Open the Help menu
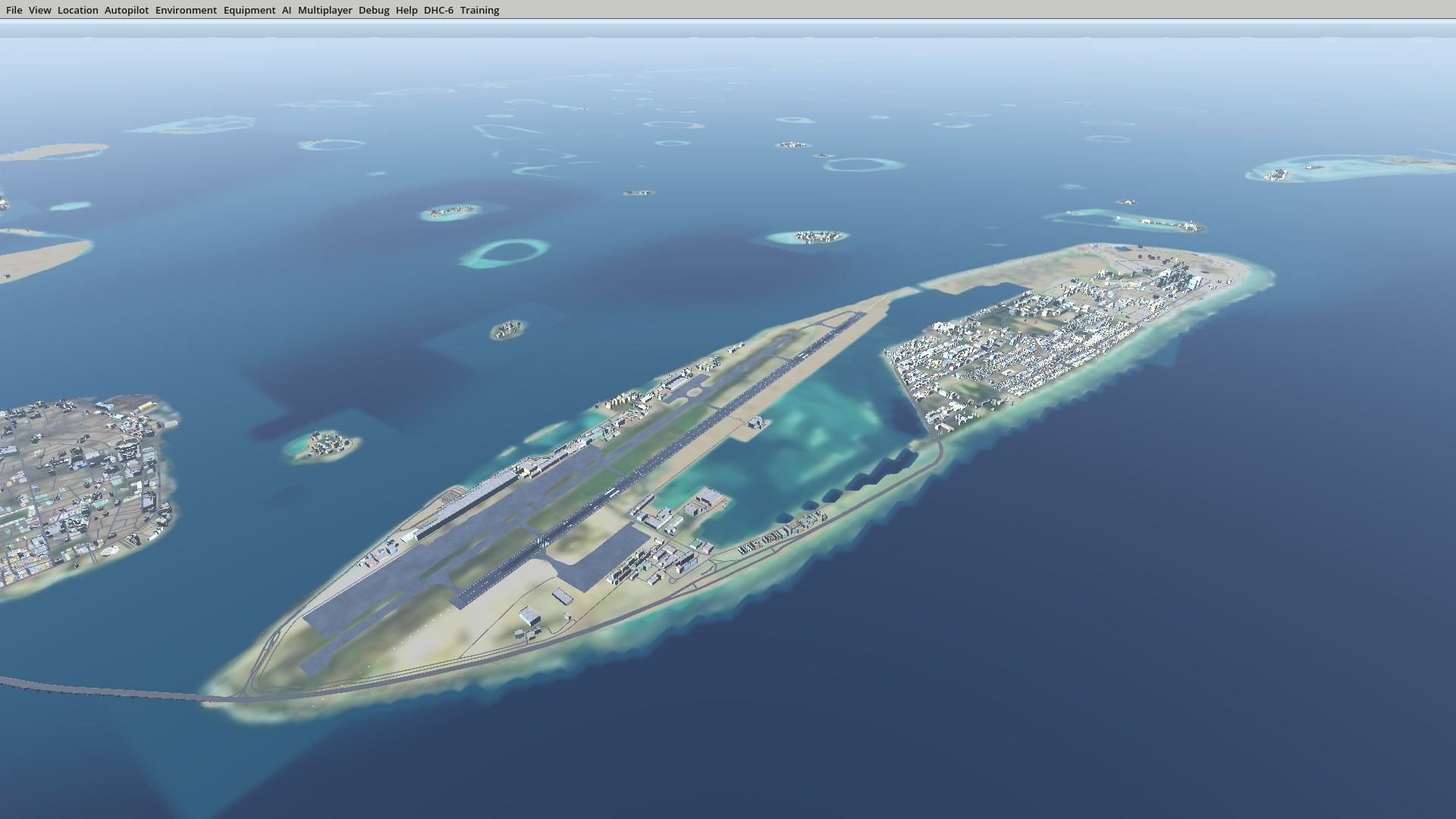This screenshot has width=1456, height=819. click(x=406, y=10)
